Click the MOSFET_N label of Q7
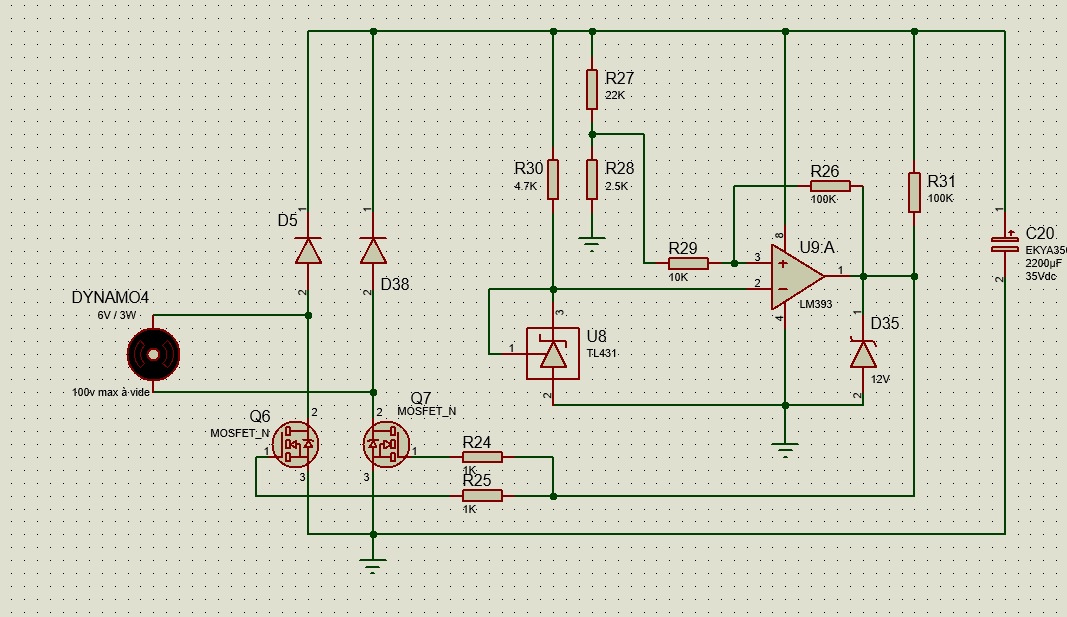 [x=427, y=412]
